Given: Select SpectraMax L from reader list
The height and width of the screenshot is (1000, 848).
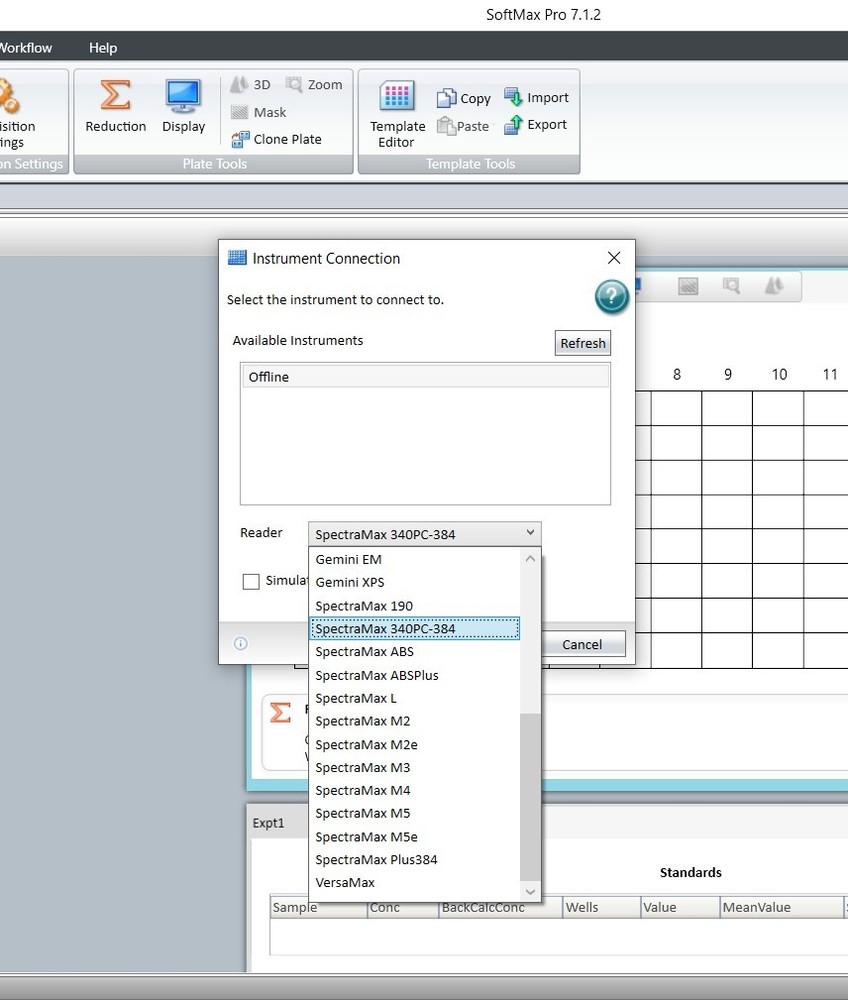Looking at the screenshot, I should 414,698.
